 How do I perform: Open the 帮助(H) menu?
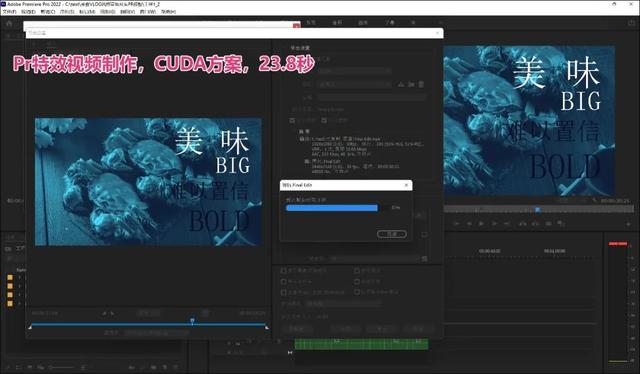[168, 12]
